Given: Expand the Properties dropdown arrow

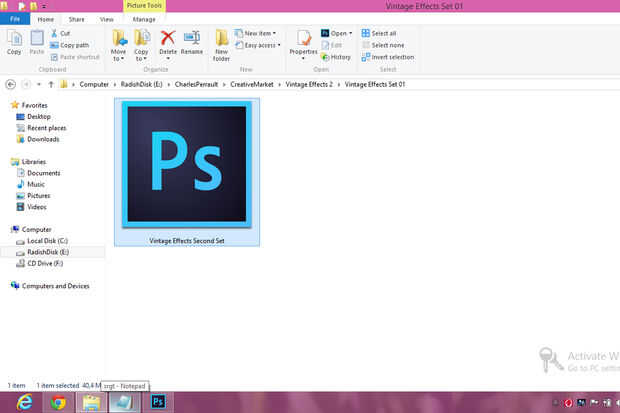Looking at the screenshot, I should click(303, 59).
